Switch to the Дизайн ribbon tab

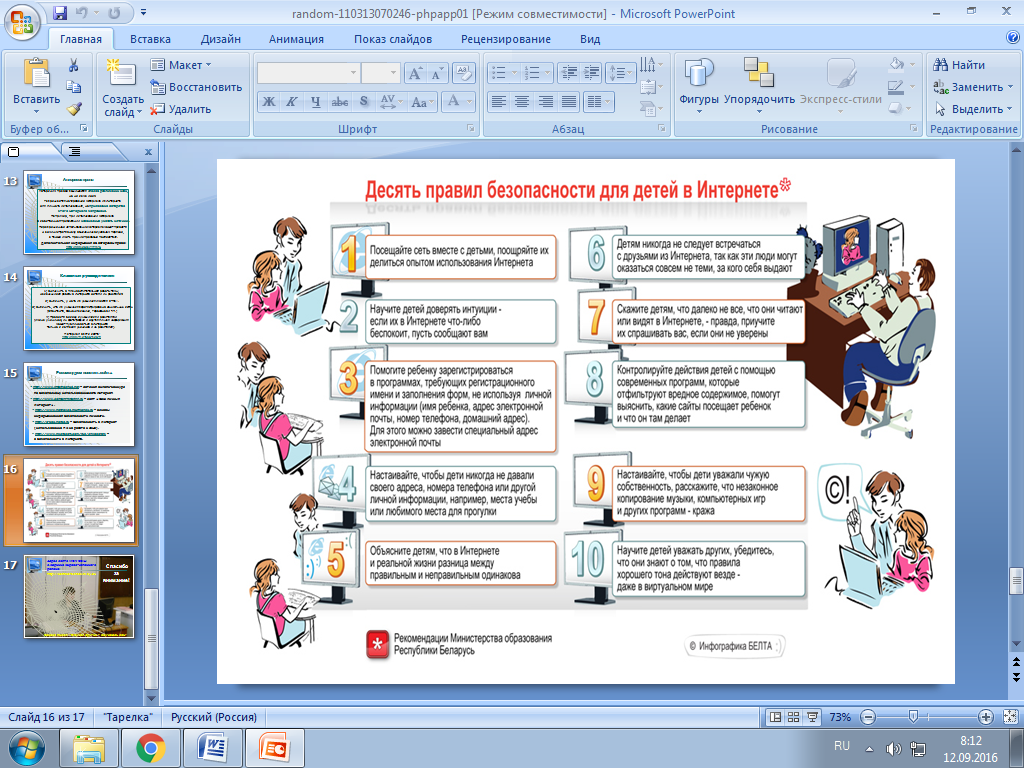[221, 39]
